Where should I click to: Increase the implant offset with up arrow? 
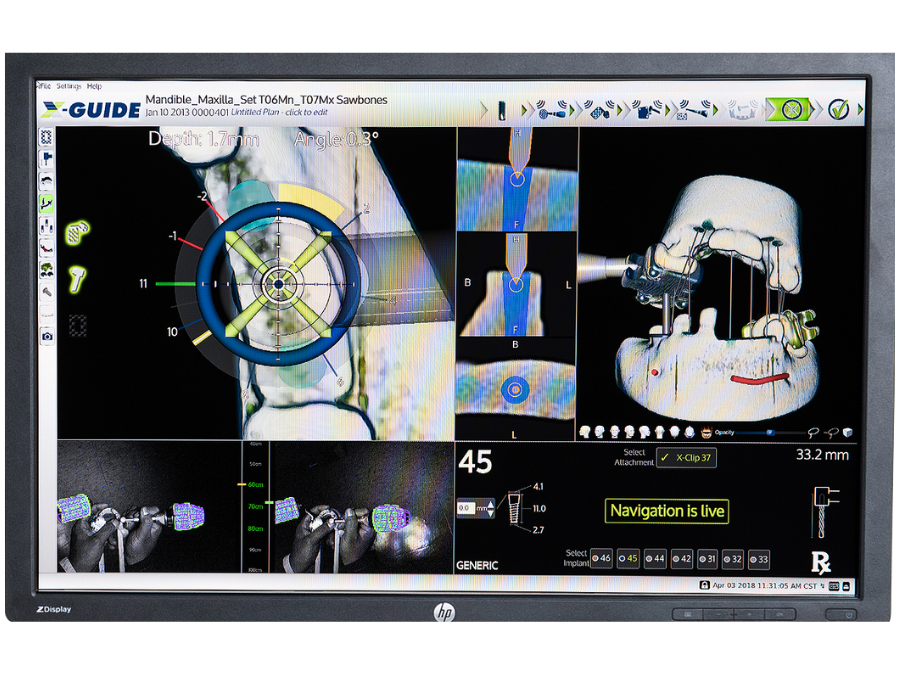tap(490, 505)
